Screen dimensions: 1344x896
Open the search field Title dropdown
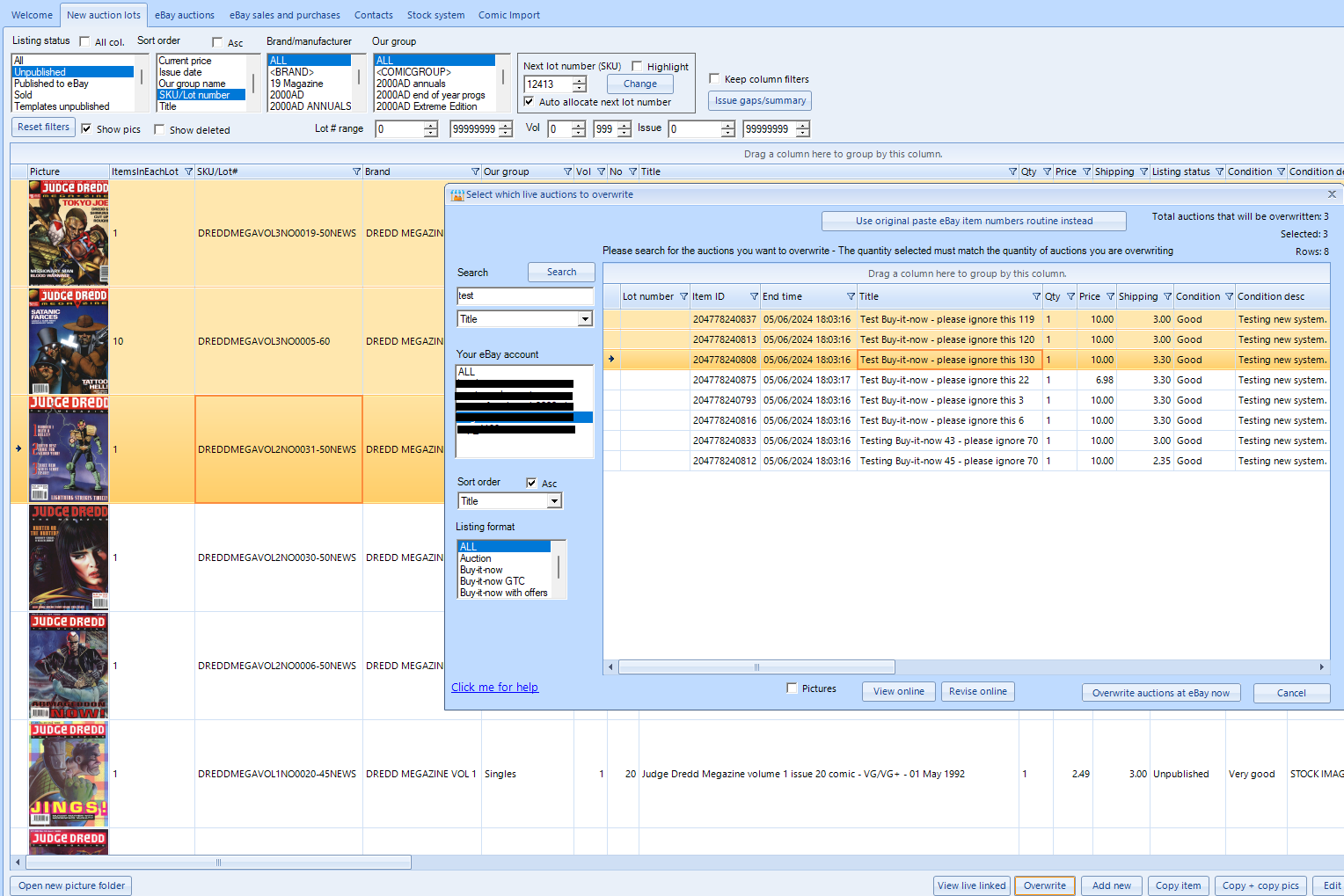pyautogui.click(x=585, y=319)
